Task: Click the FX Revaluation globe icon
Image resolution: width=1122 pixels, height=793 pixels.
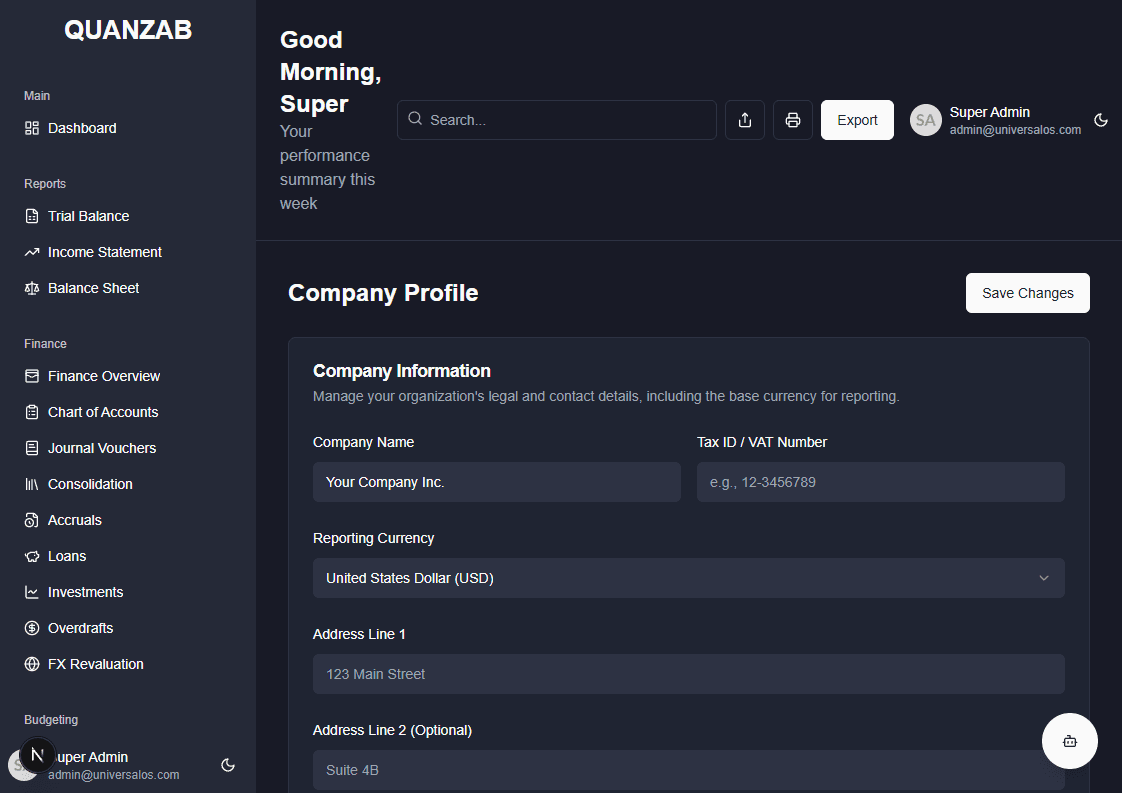Action: 31,664
